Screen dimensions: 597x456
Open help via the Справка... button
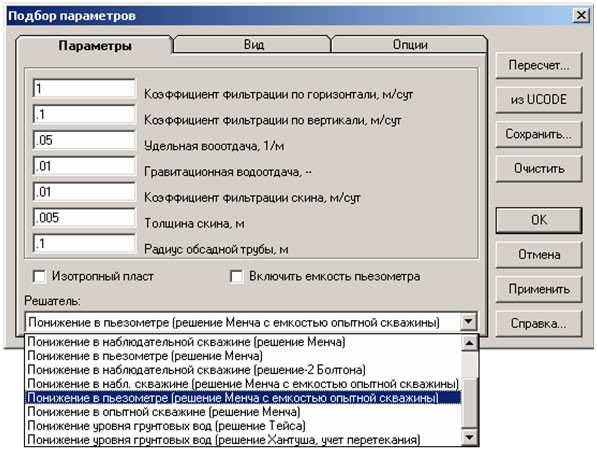(539, 324)
